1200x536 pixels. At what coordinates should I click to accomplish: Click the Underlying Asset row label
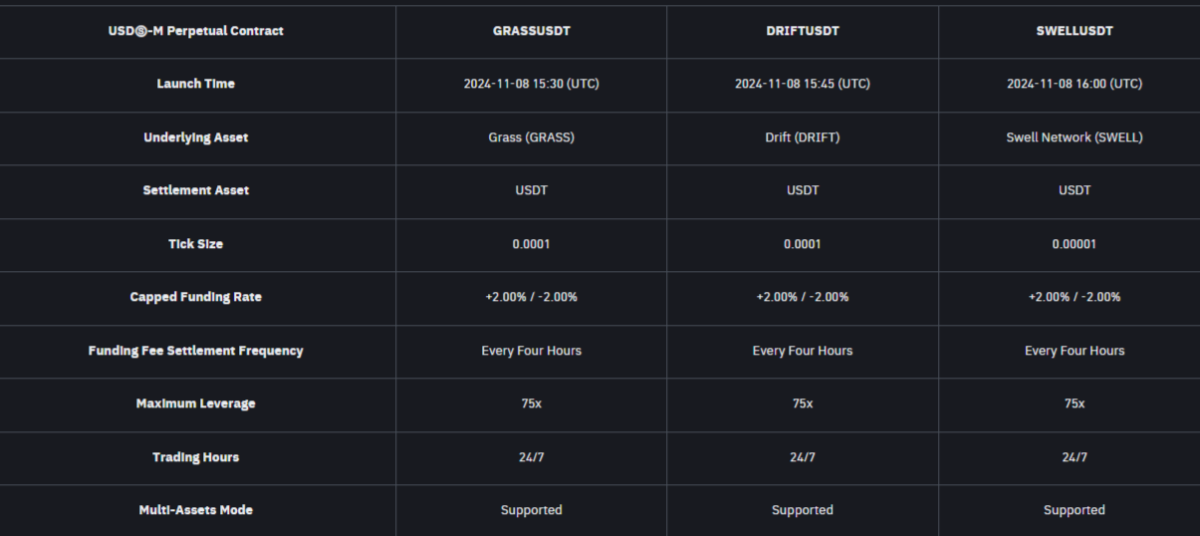coord(196,137)
